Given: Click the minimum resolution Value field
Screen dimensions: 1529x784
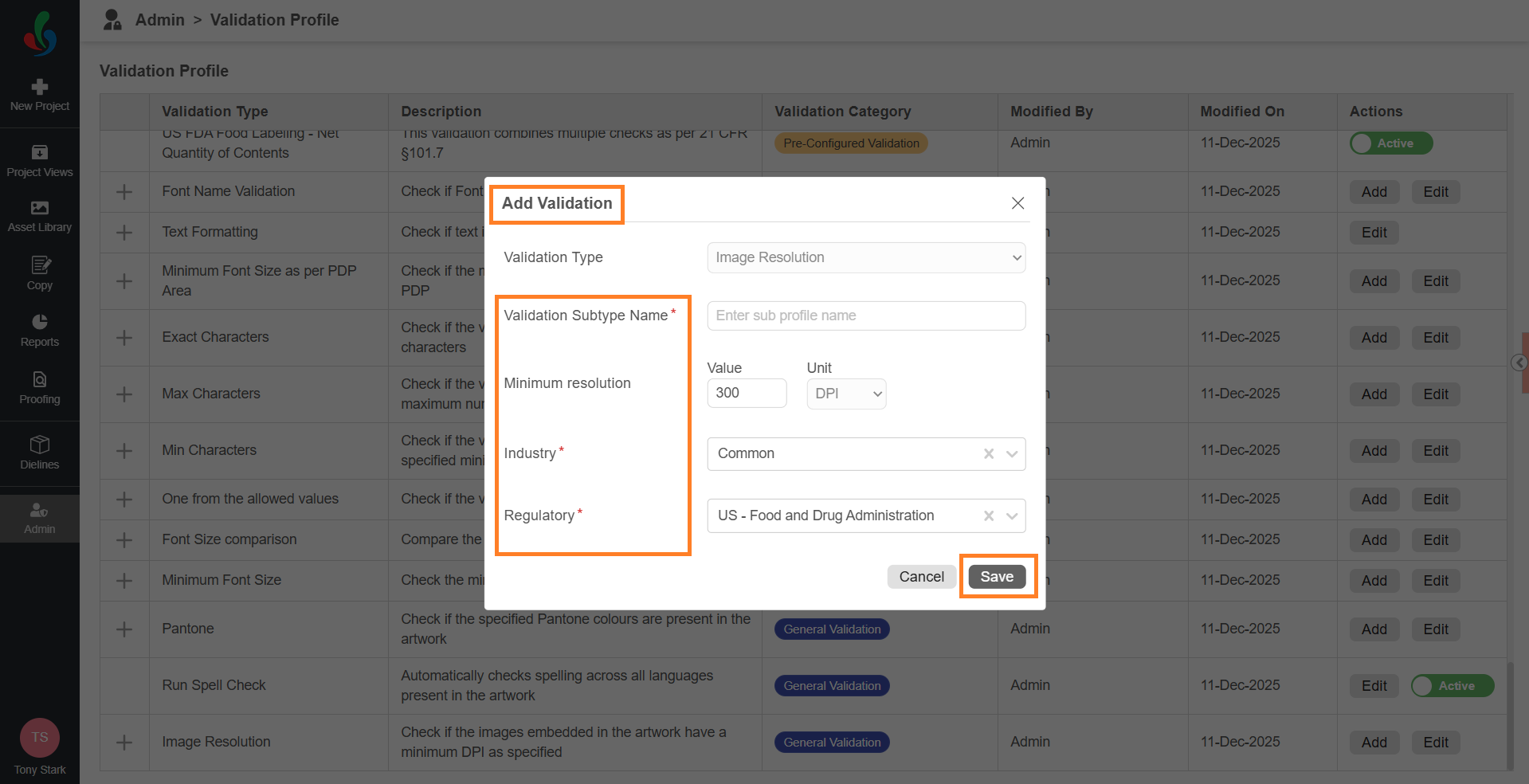Looking at the screenshot, I should click(747, 394).
